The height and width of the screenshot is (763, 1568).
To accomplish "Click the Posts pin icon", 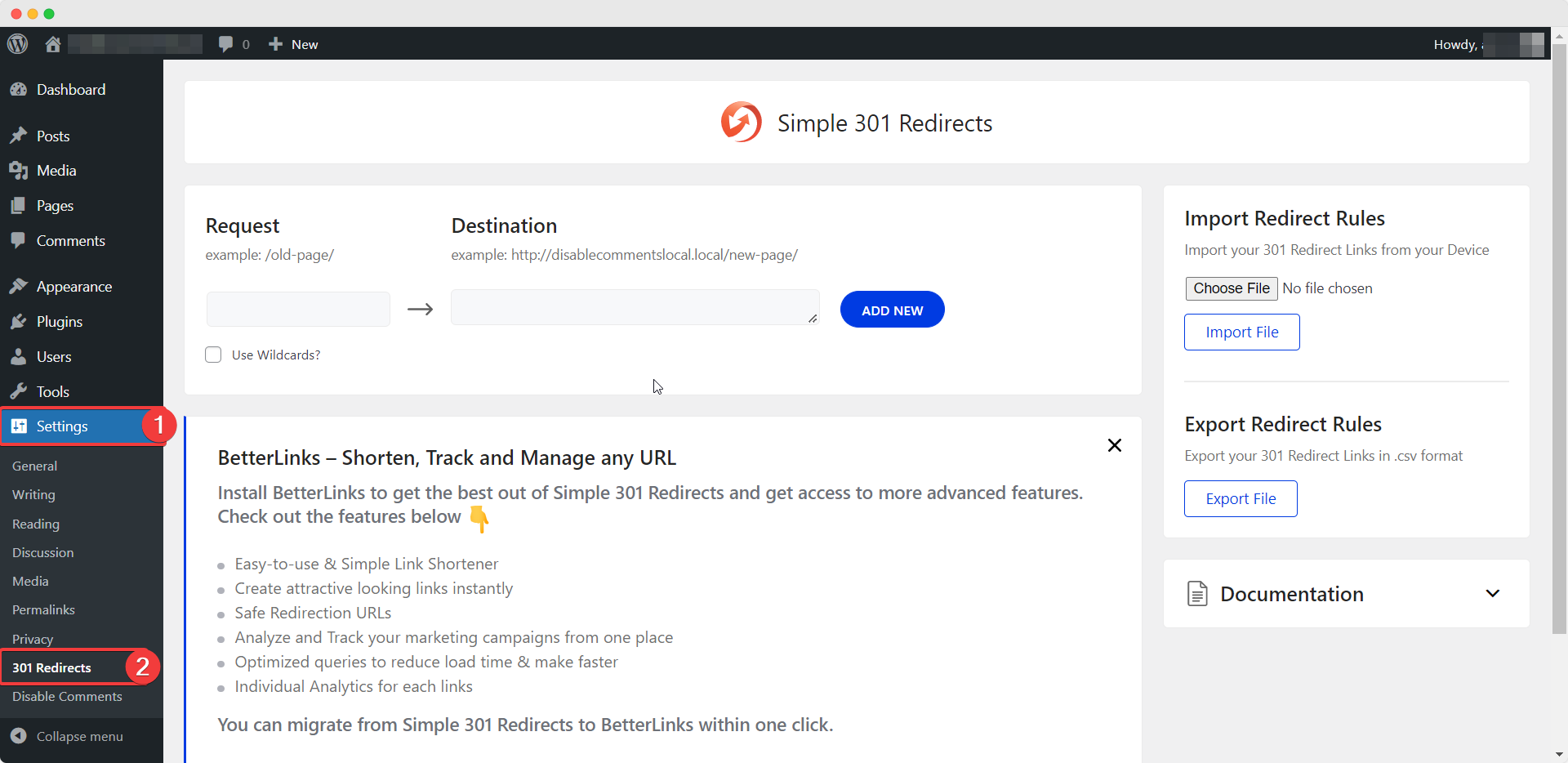I will [19, 136].
